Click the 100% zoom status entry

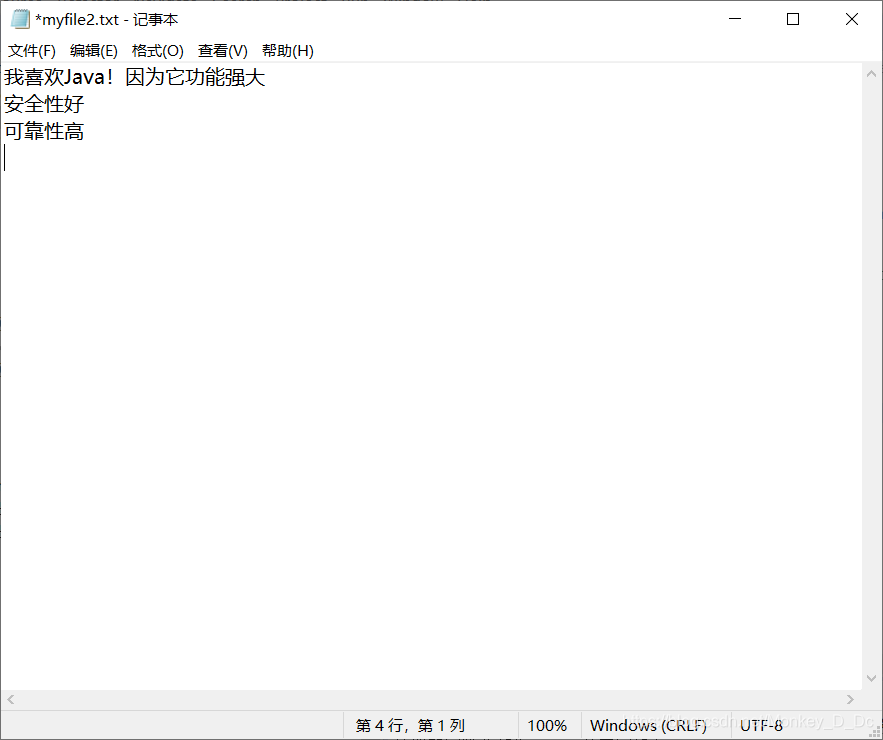(547, 725)
